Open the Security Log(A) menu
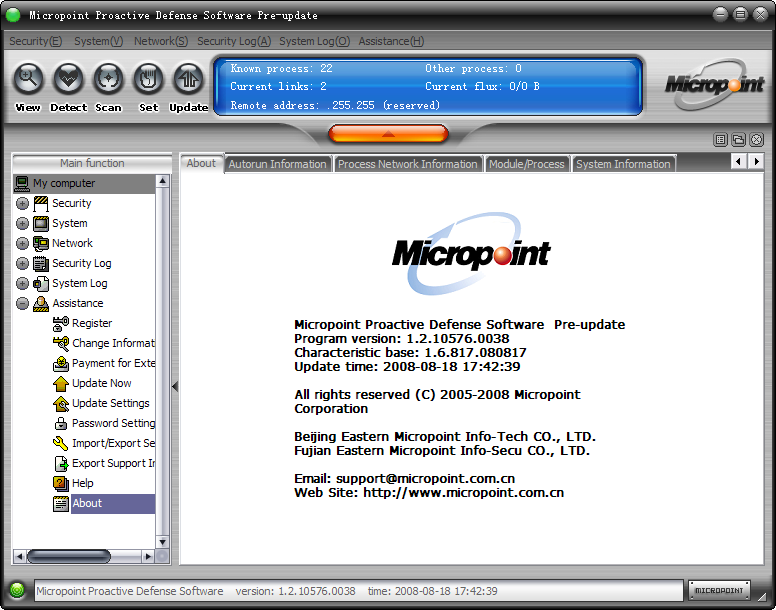776x610 pixels. tap(233, 41)
